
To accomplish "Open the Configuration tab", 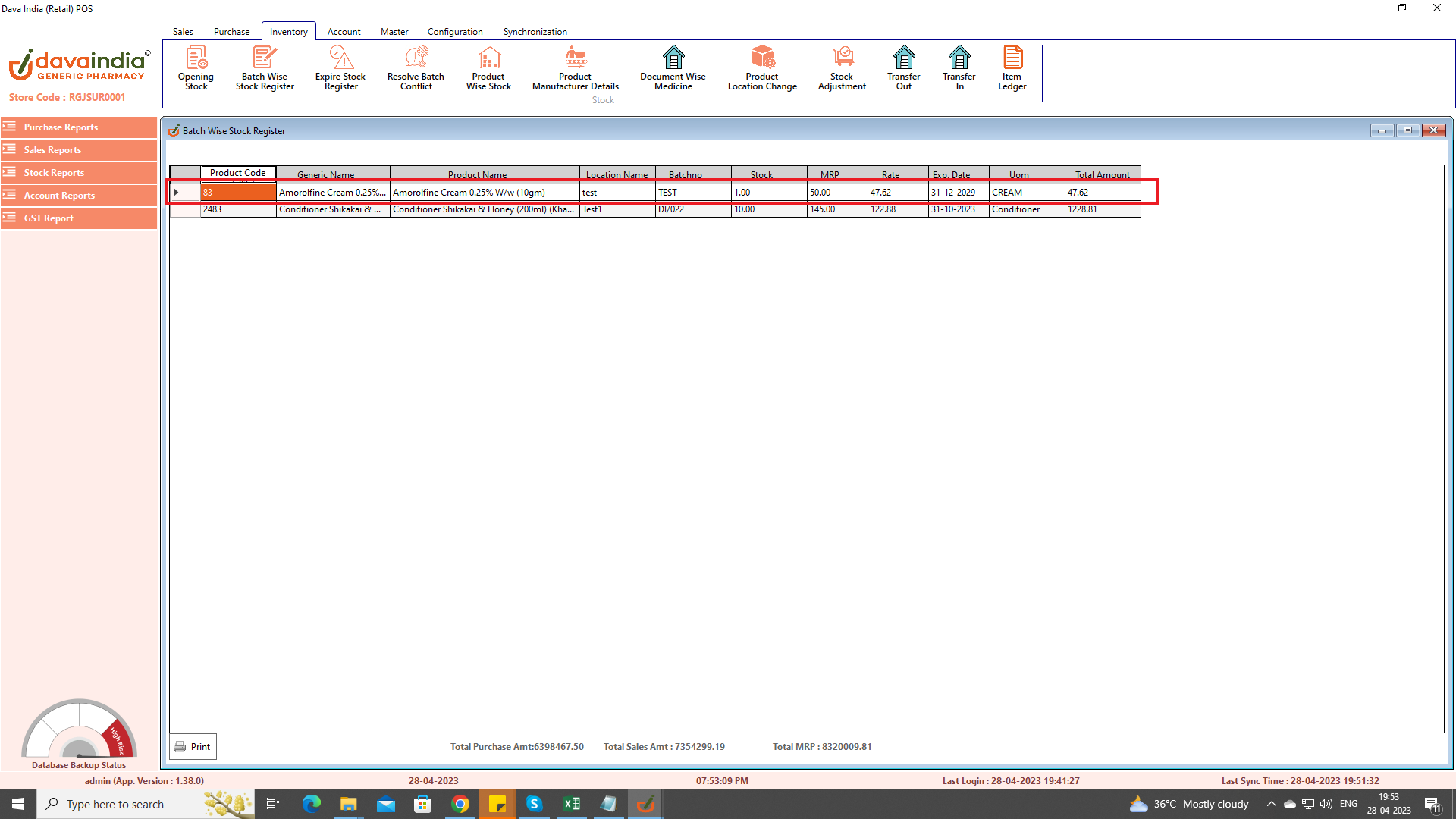I will (455, 32).
